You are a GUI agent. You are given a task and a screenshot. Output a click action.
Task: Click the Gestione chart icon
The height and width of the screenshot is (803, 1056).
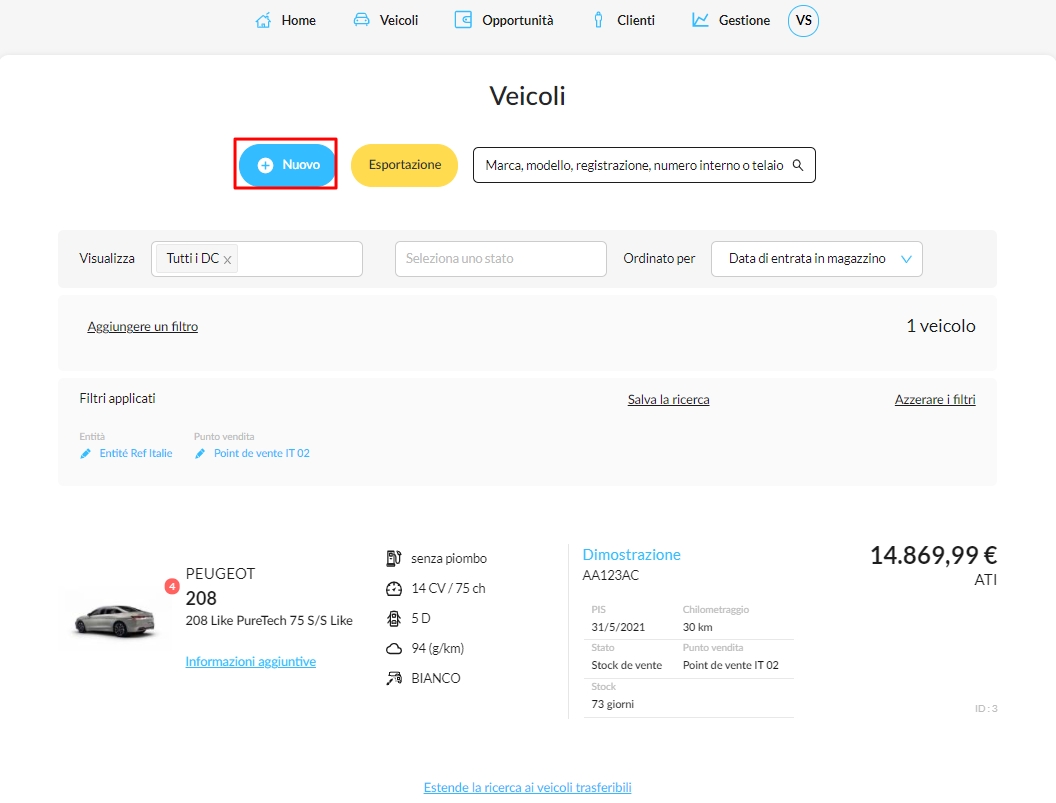coord(700,20)
